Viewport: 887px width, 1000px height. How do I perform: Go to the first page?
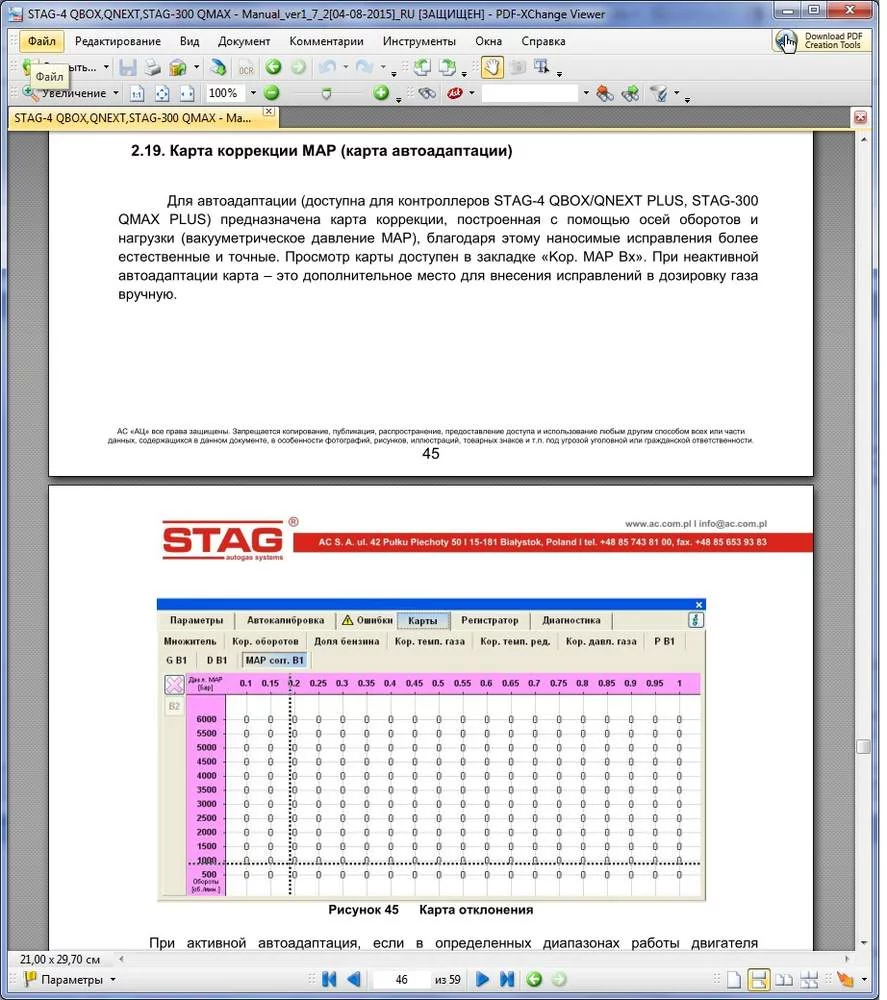point(329,979)
